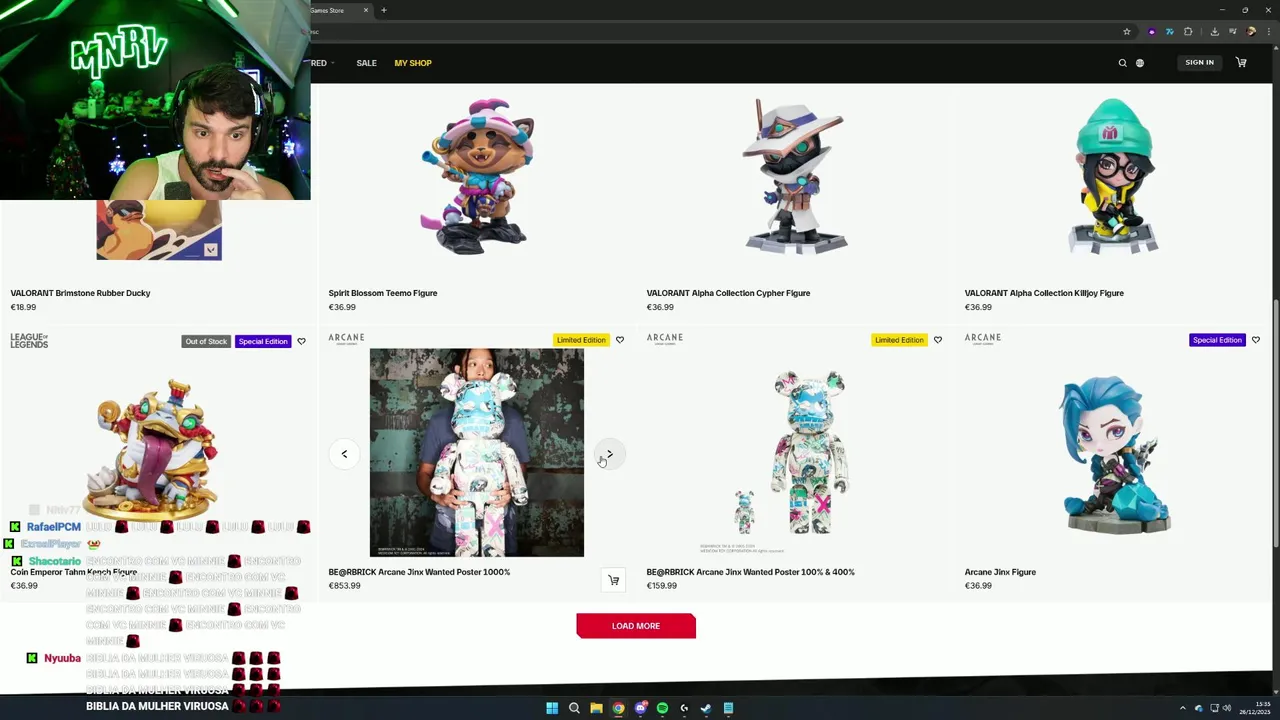Open the 7TV browser extension icon

tap(1169, 31)
